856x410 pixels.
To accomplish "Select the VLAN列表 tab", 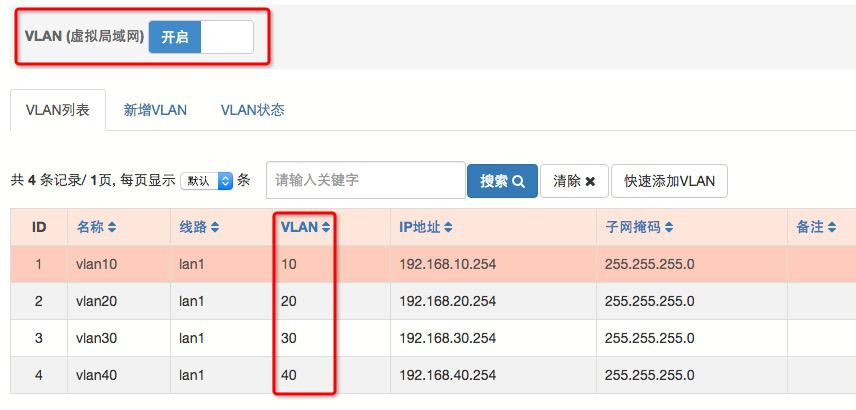I will pos(57,110).
